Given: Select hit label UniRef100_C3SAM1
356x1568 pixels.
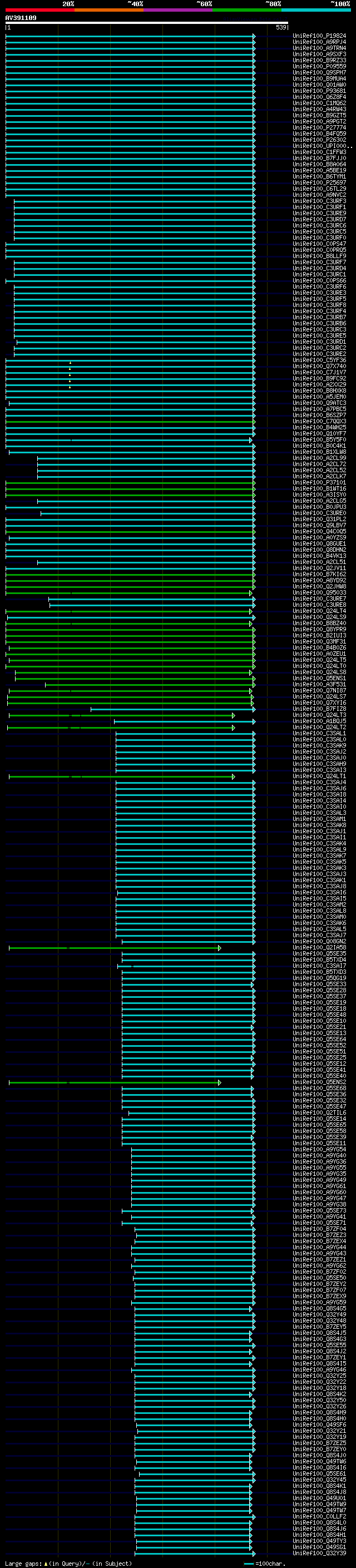Looking at the screenshot, I should 319,819.
